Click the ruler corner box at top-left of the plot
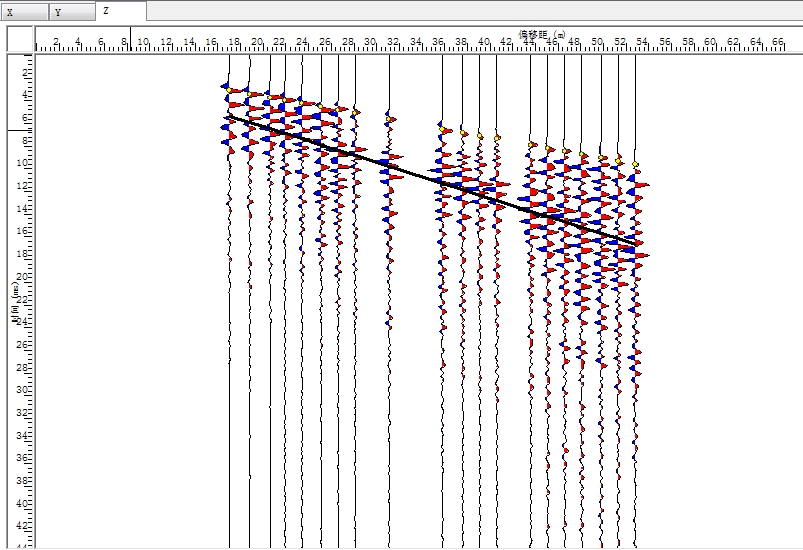Screen dimensions: 803x550 pos(21,38)
